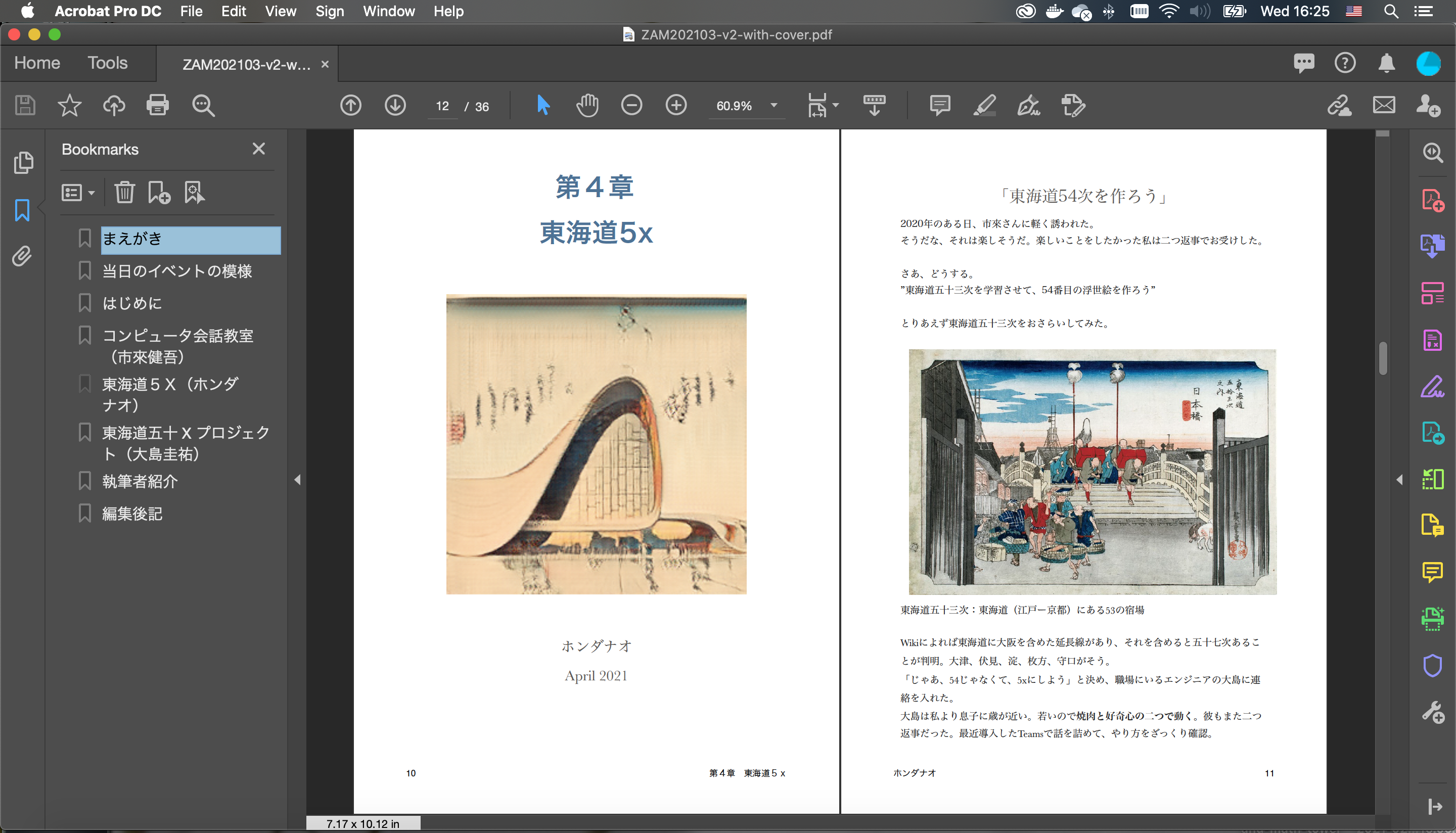
Task: Expand the tools pane via bottom arrow
Action: point(1434,807)
